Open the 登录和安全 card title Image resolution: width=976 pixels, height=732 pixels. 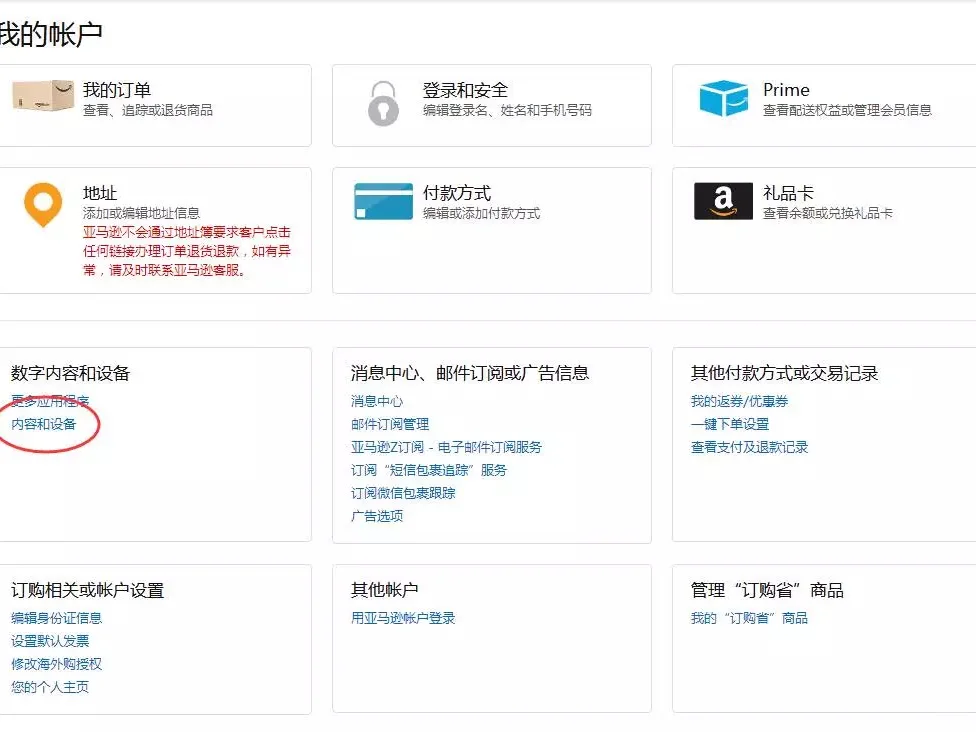(466, 90)
